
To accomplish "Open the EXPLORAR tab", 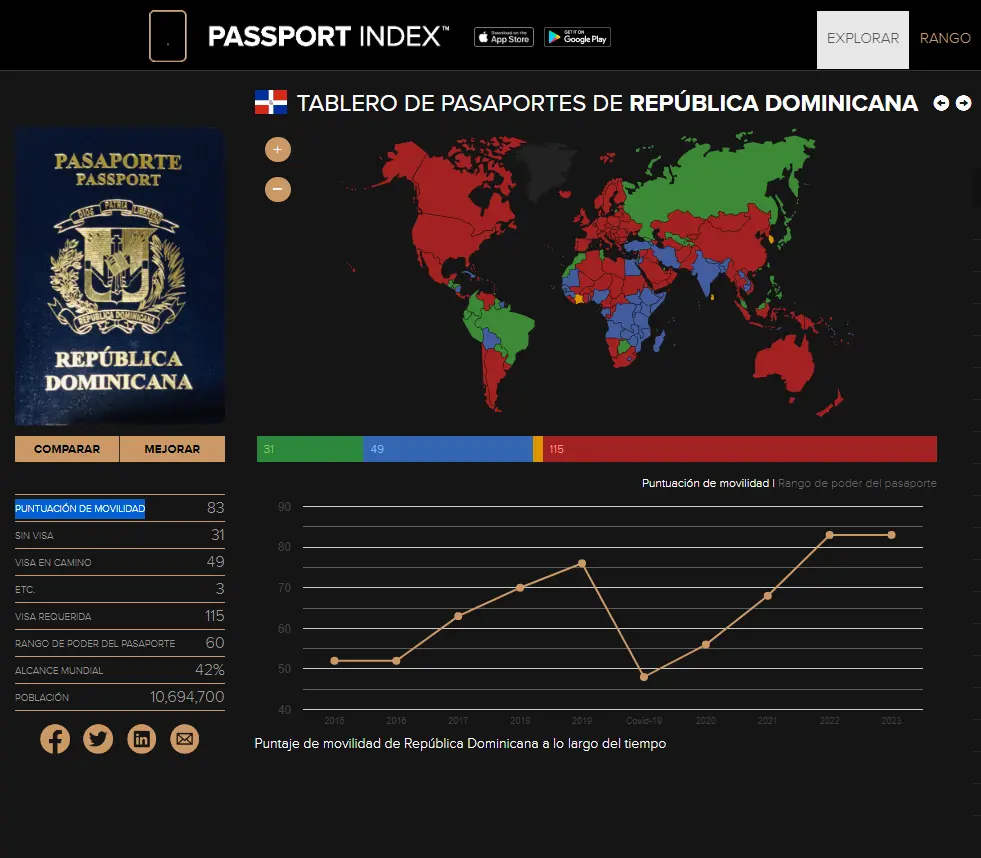I will pos(862,39).
